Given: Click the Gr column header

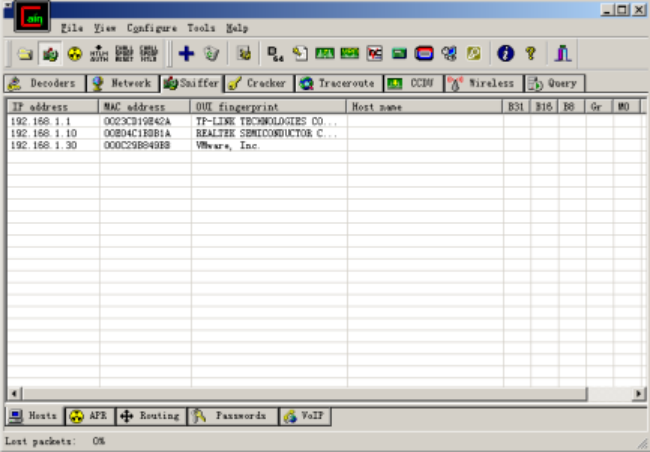Looking at the screenshot, I should [599, 107].
